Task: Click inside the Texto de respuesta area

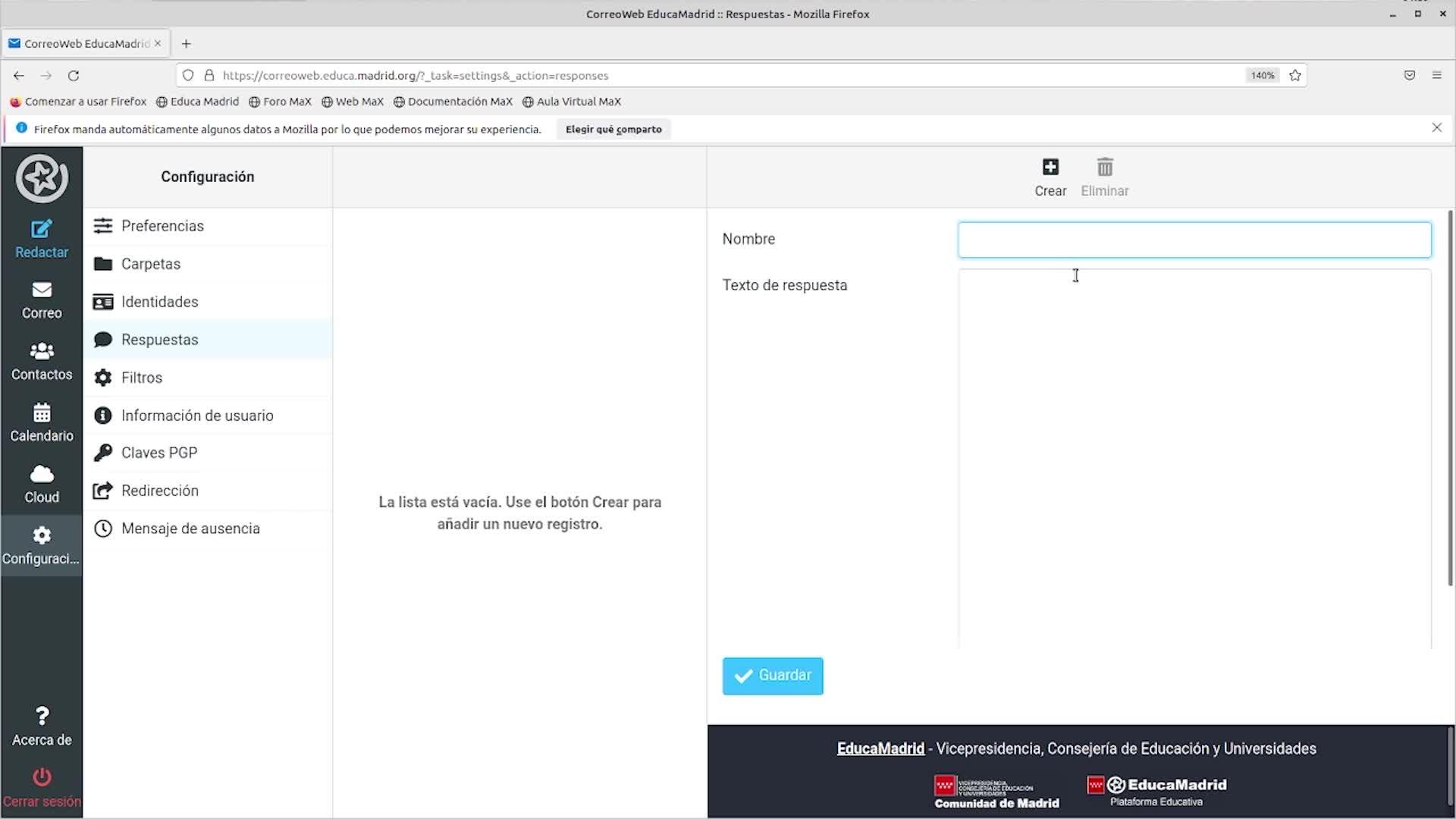Action: 1194,455
